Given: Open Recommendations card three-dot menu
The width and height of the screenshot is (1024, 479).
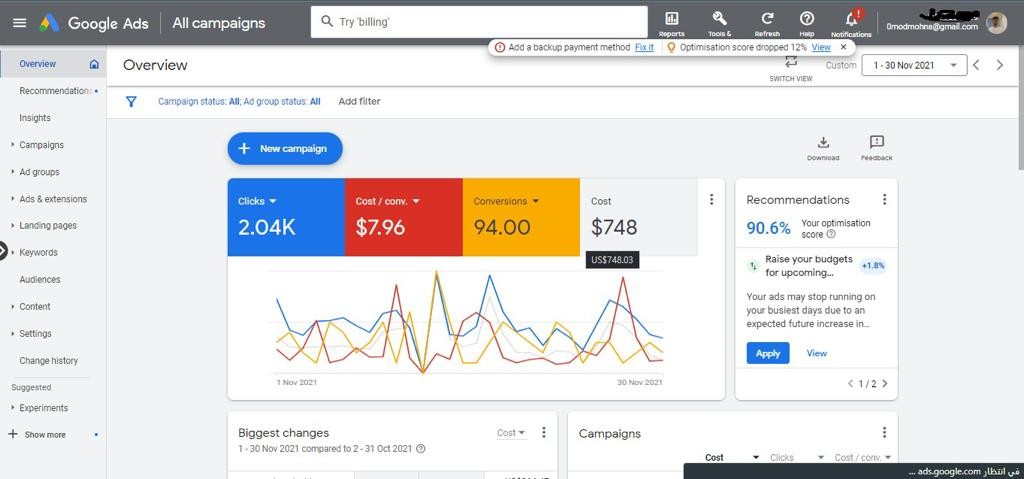Looking at the screenshot, I should (x=884, y=199).
